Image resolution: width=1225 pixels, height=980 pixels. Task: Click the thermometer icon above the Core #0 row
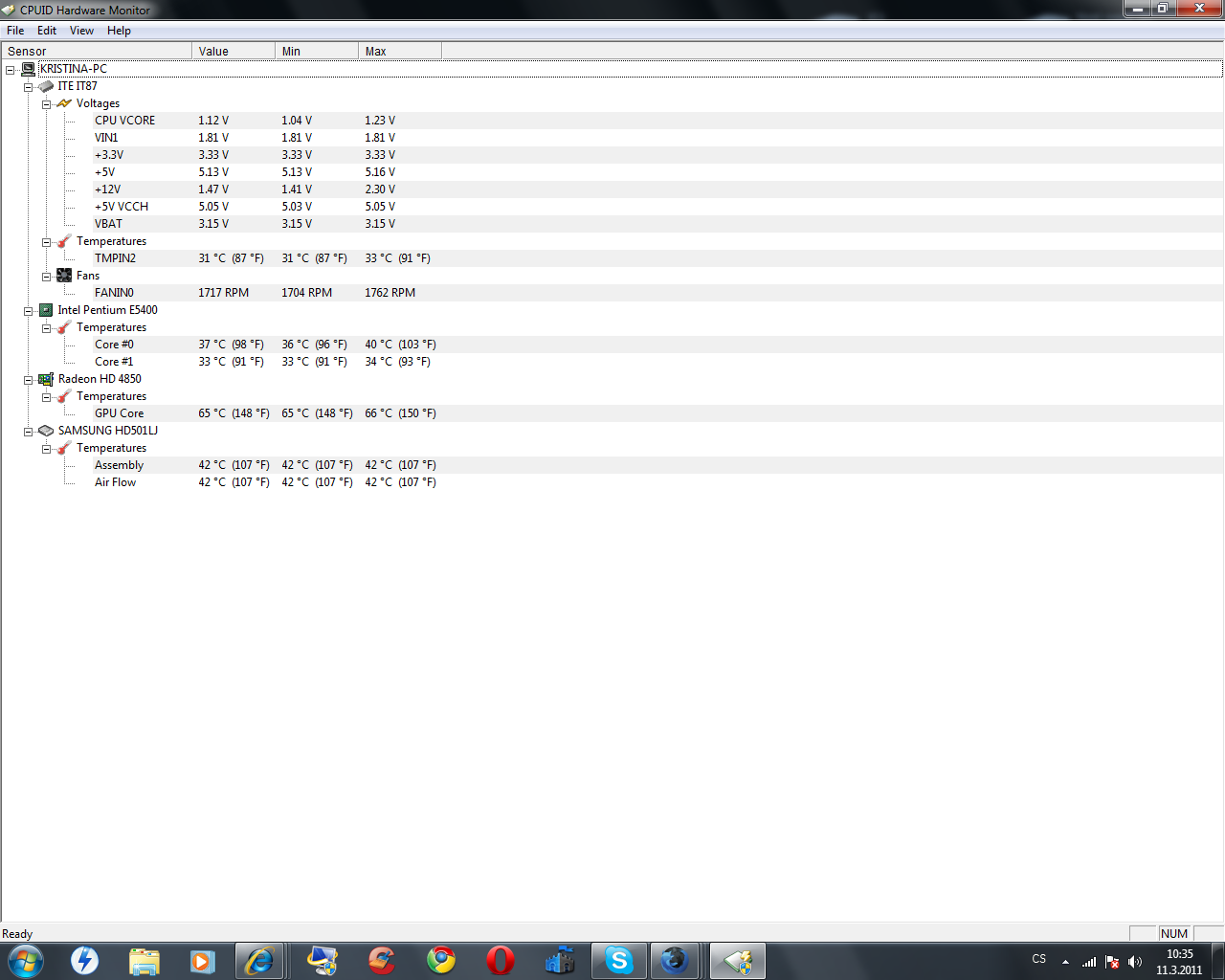[x=64, y=327]
